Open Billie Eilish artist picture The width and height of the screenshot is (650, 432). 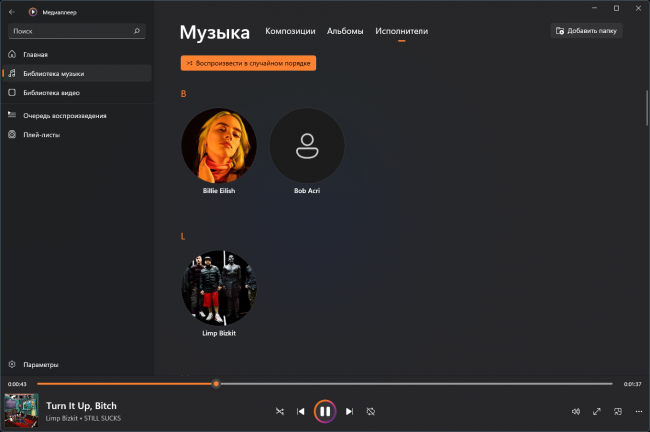tap(219, 146)
